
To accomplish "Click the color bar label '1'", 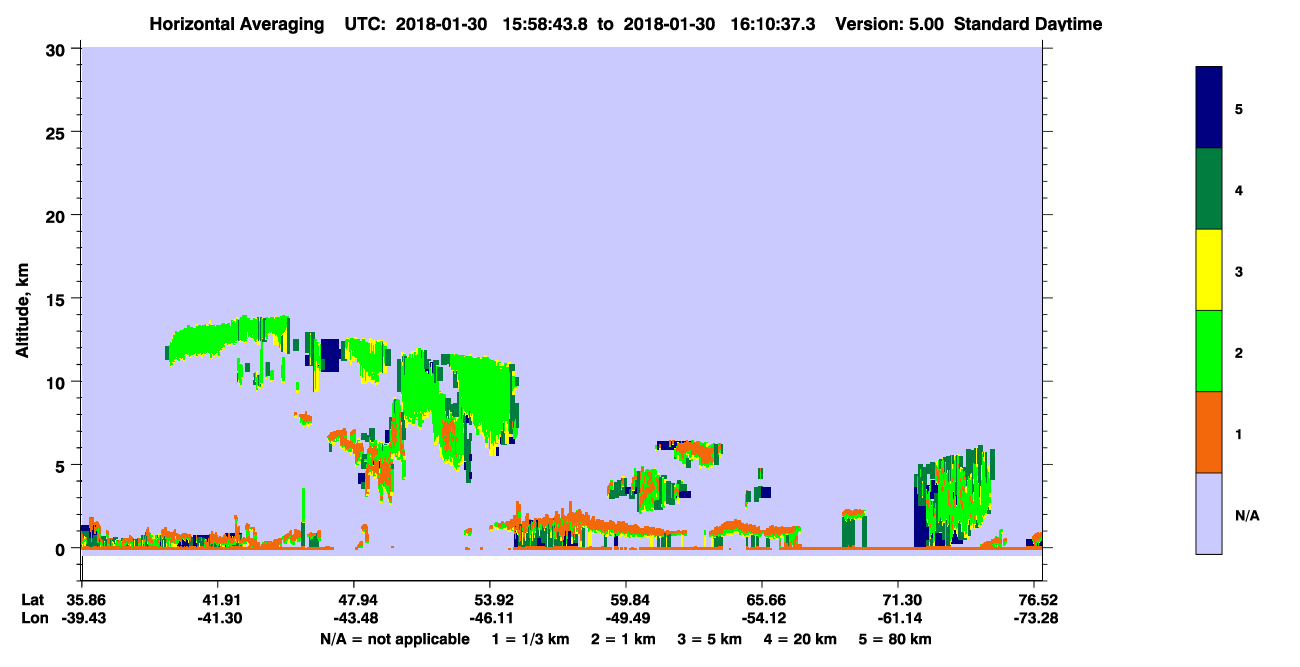I will tap(1239, 433).
